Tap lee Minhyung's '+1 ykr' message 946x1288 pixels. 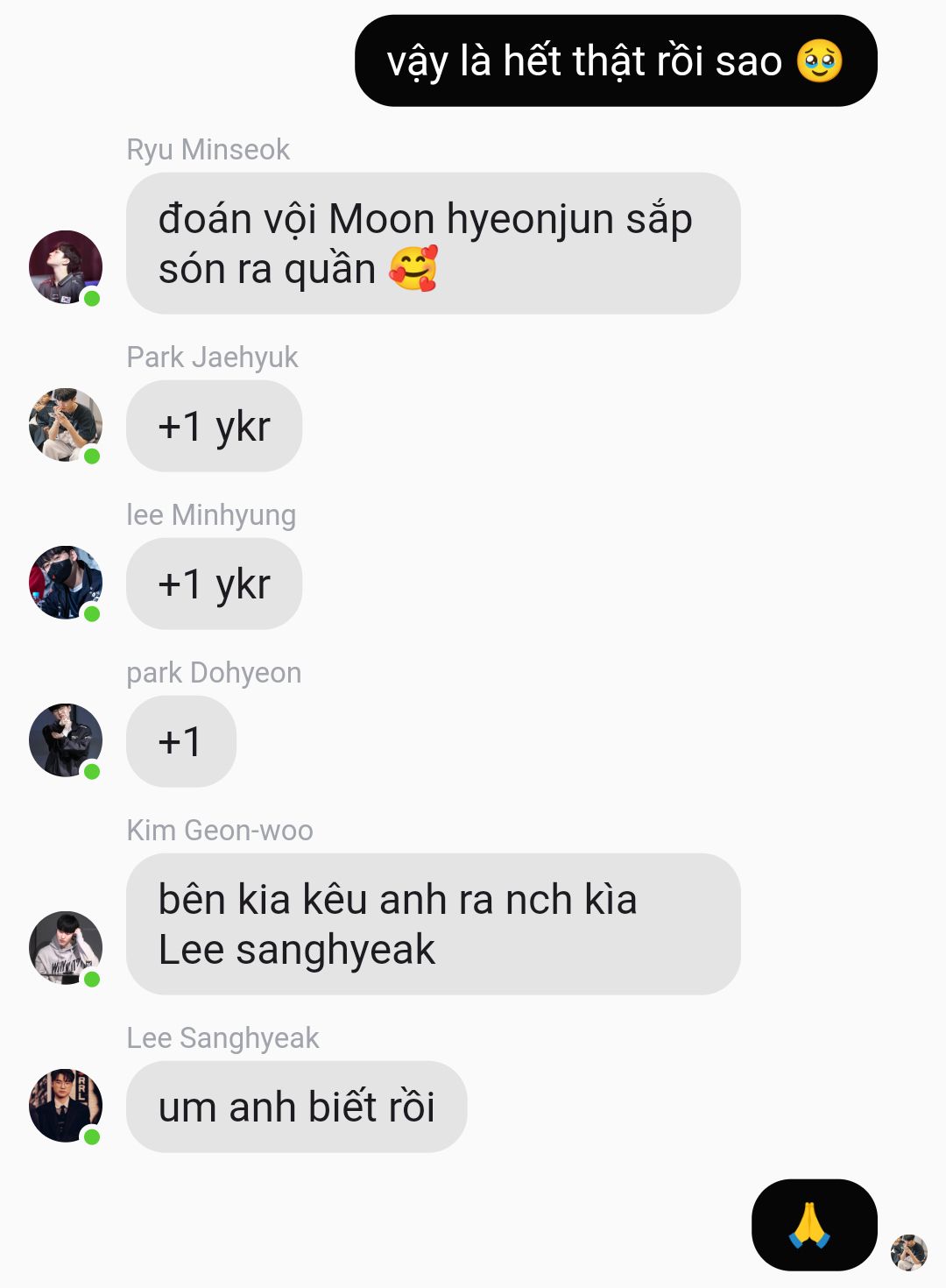tap(215, 584)
